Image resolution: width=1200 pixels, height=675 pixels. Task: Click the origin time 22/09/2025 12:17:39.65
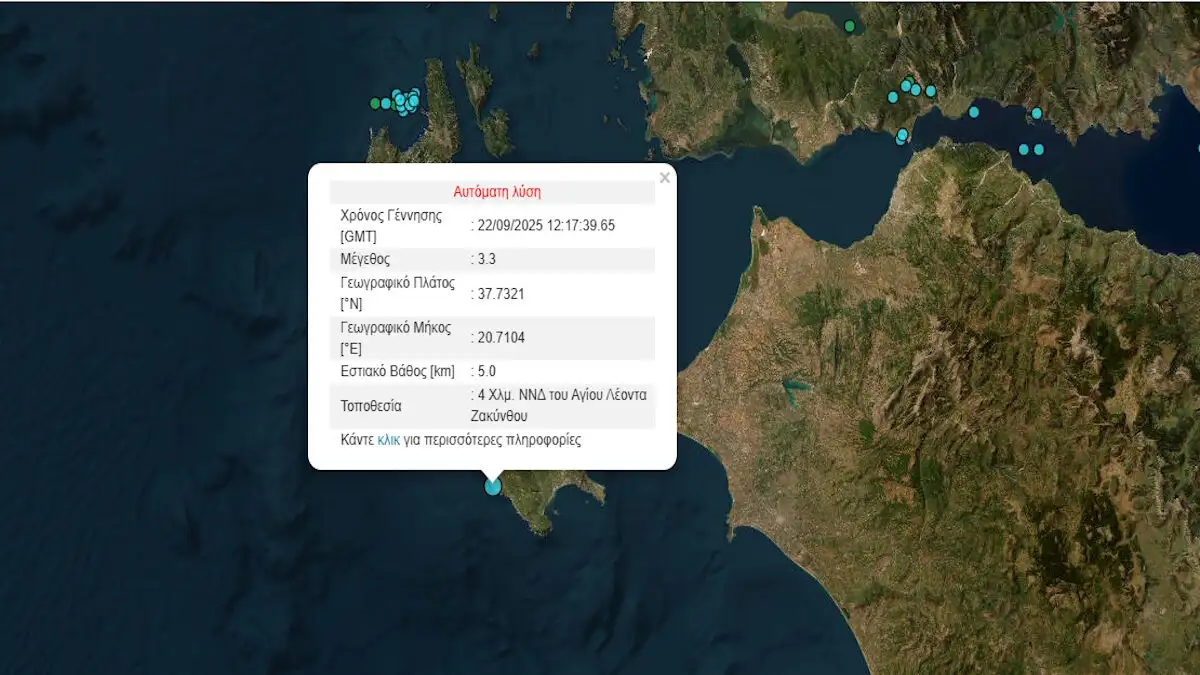click(545, 226)
